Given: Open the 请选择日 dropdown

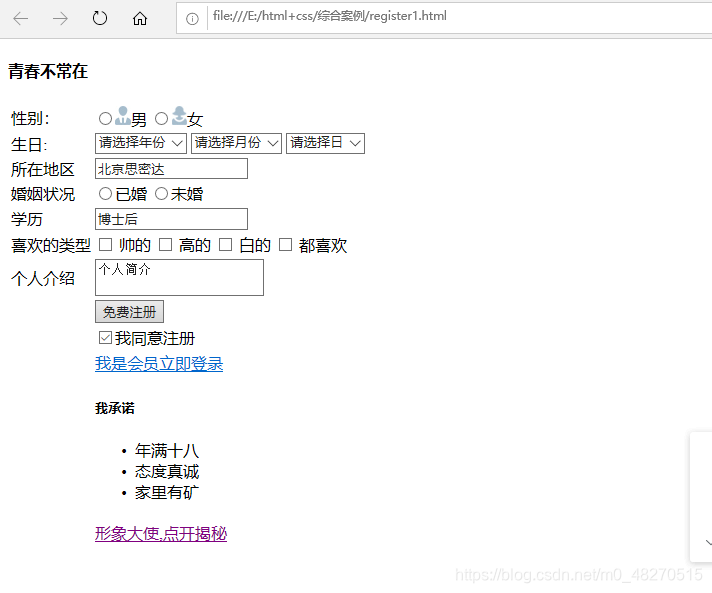Looking at the screenshot, I should click(325, 143).
